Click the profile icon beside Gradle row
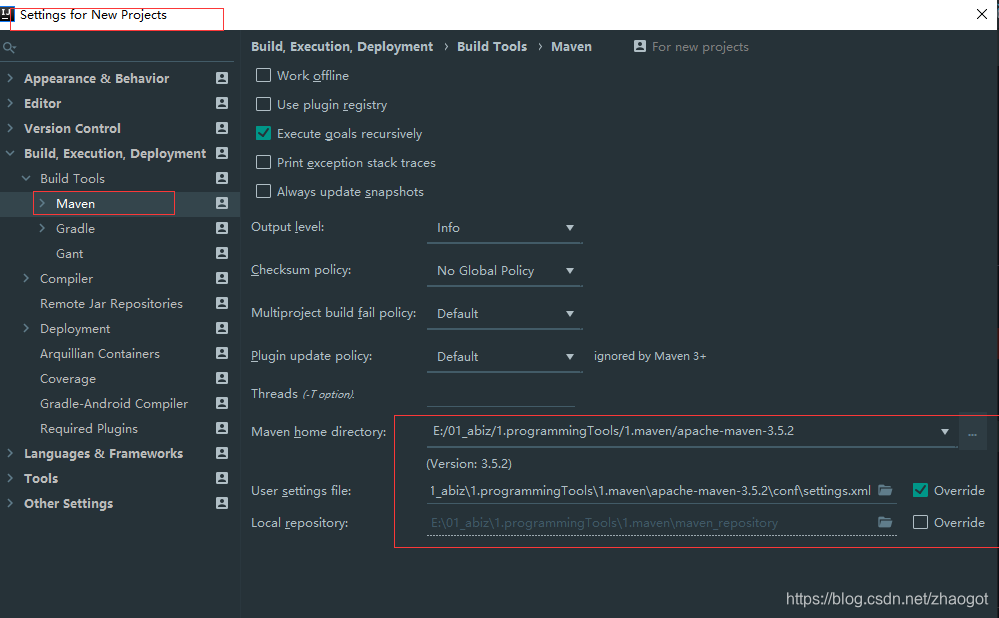This screenshot has height=618, width=999. click(222, 228)
